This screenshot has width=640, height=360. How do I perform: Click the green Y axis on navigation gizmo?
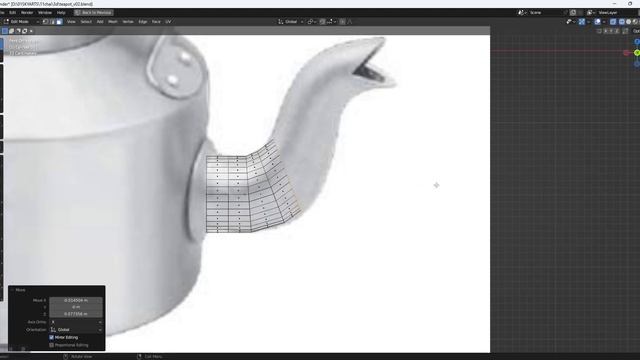click(637, 53)
